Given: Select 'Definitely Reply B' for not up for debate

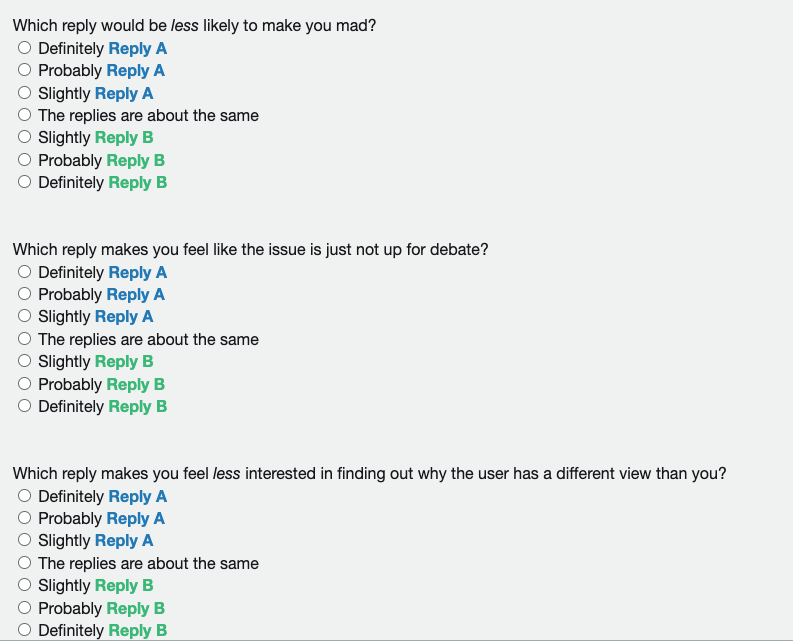Looking at the screenshot, I should click(24, 407).
